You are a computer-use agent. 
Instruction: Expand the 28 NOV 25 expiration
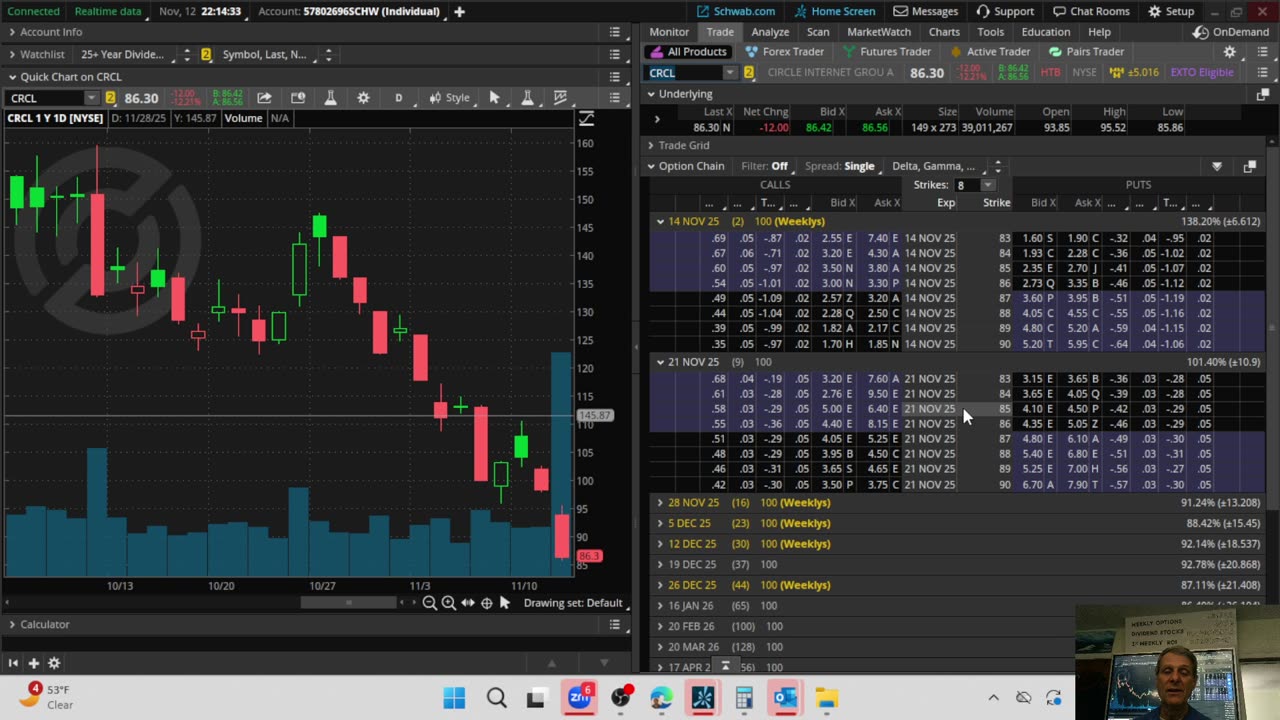tap(660, 503)
